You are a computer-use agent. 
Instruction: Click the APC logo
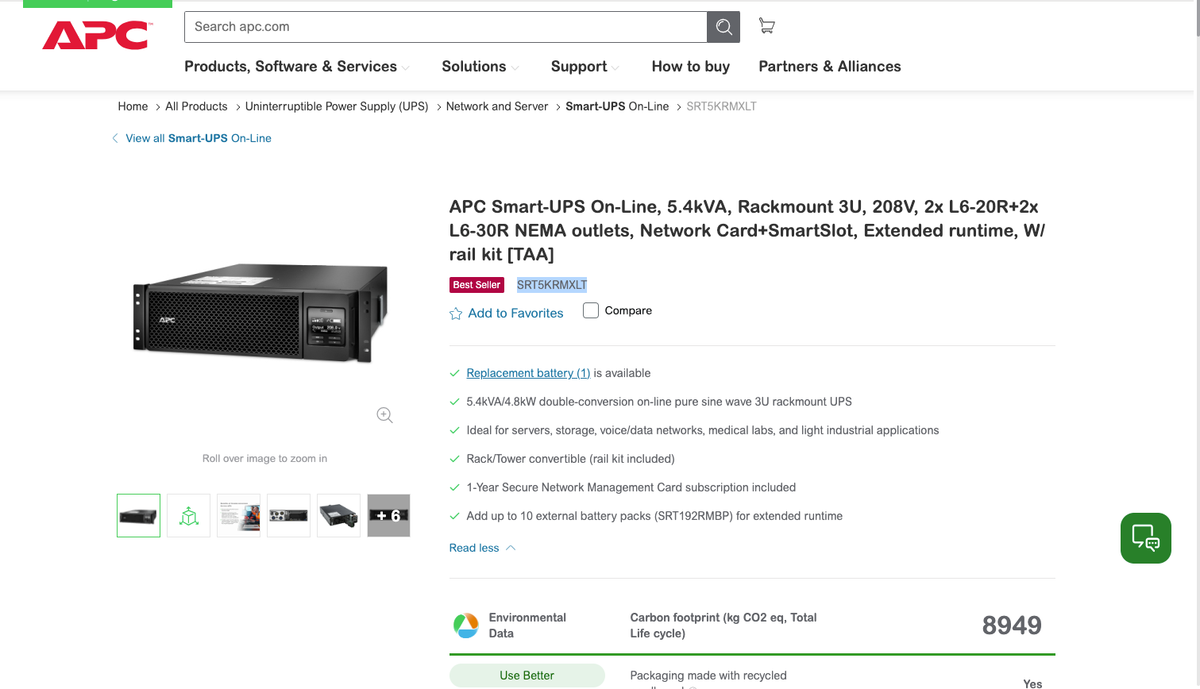pyautogui.click(x=95, y=36)
